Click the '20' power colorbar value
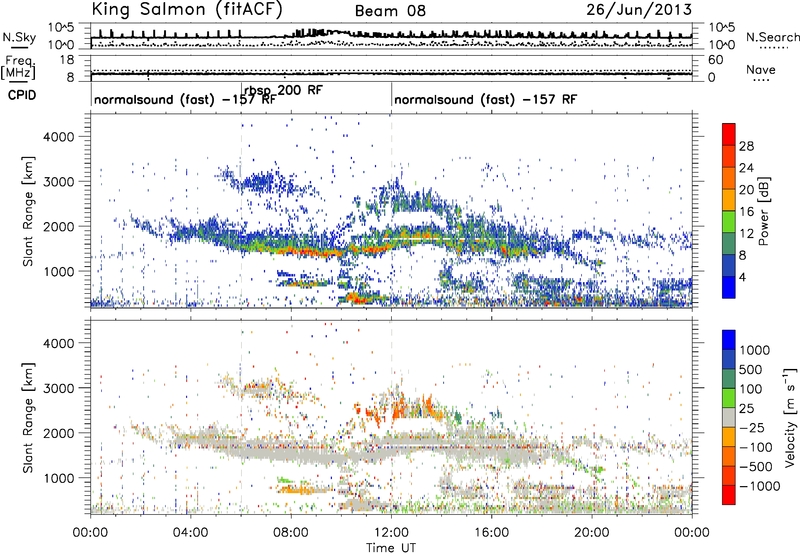 (x=746, y=190)
